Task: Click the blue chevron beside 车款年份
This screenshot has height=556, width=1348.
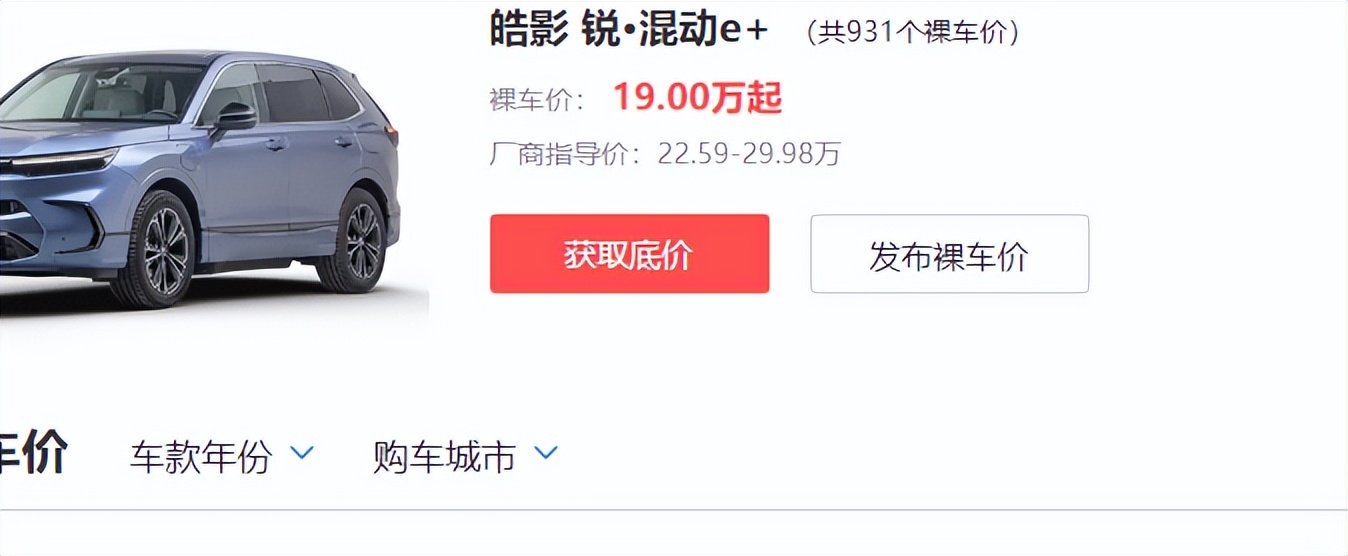Action: point(302,454)
